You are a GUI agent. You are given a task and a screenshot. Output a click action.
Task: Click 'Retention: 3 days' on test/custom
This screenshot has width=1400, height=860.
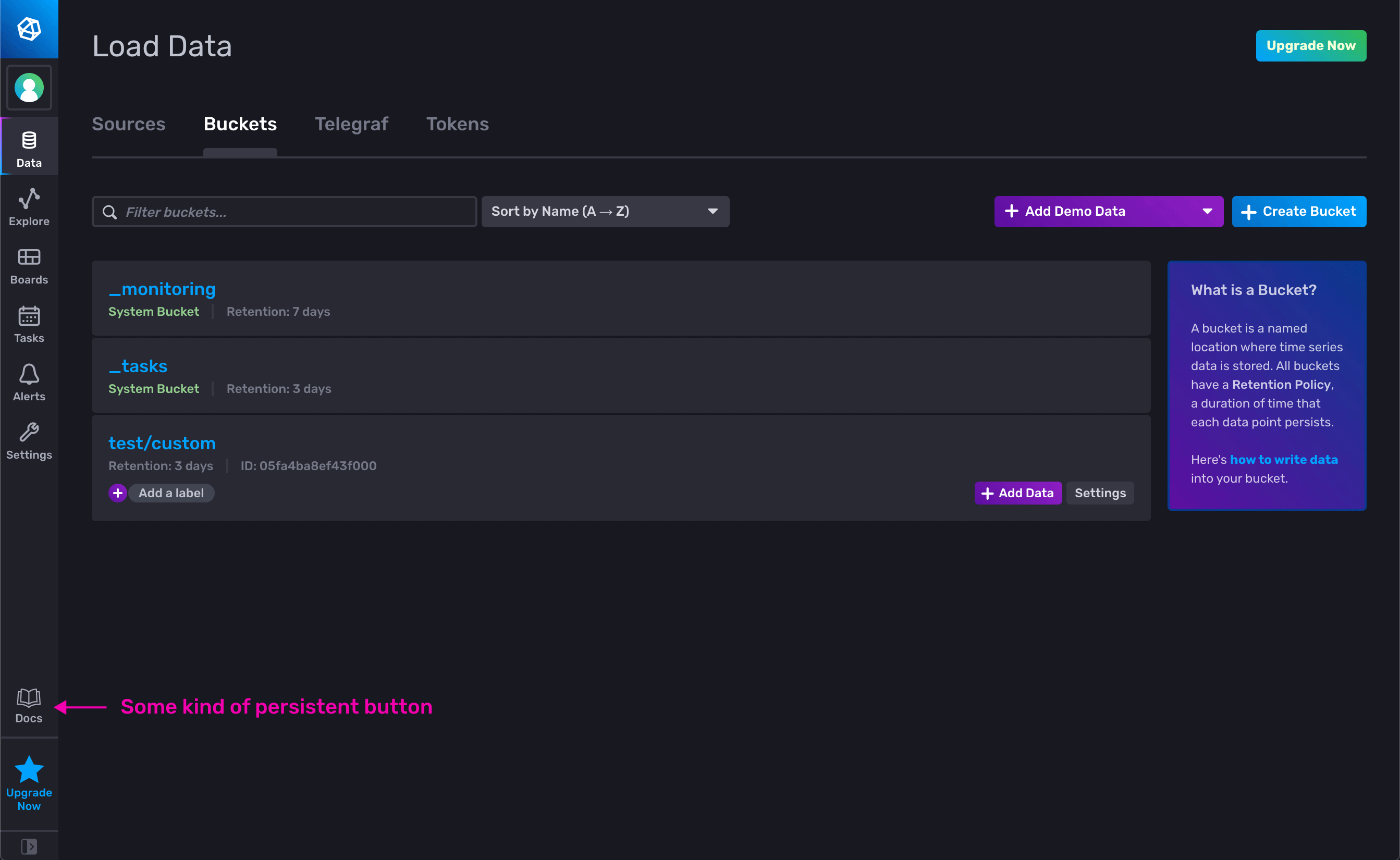[161, 466]
